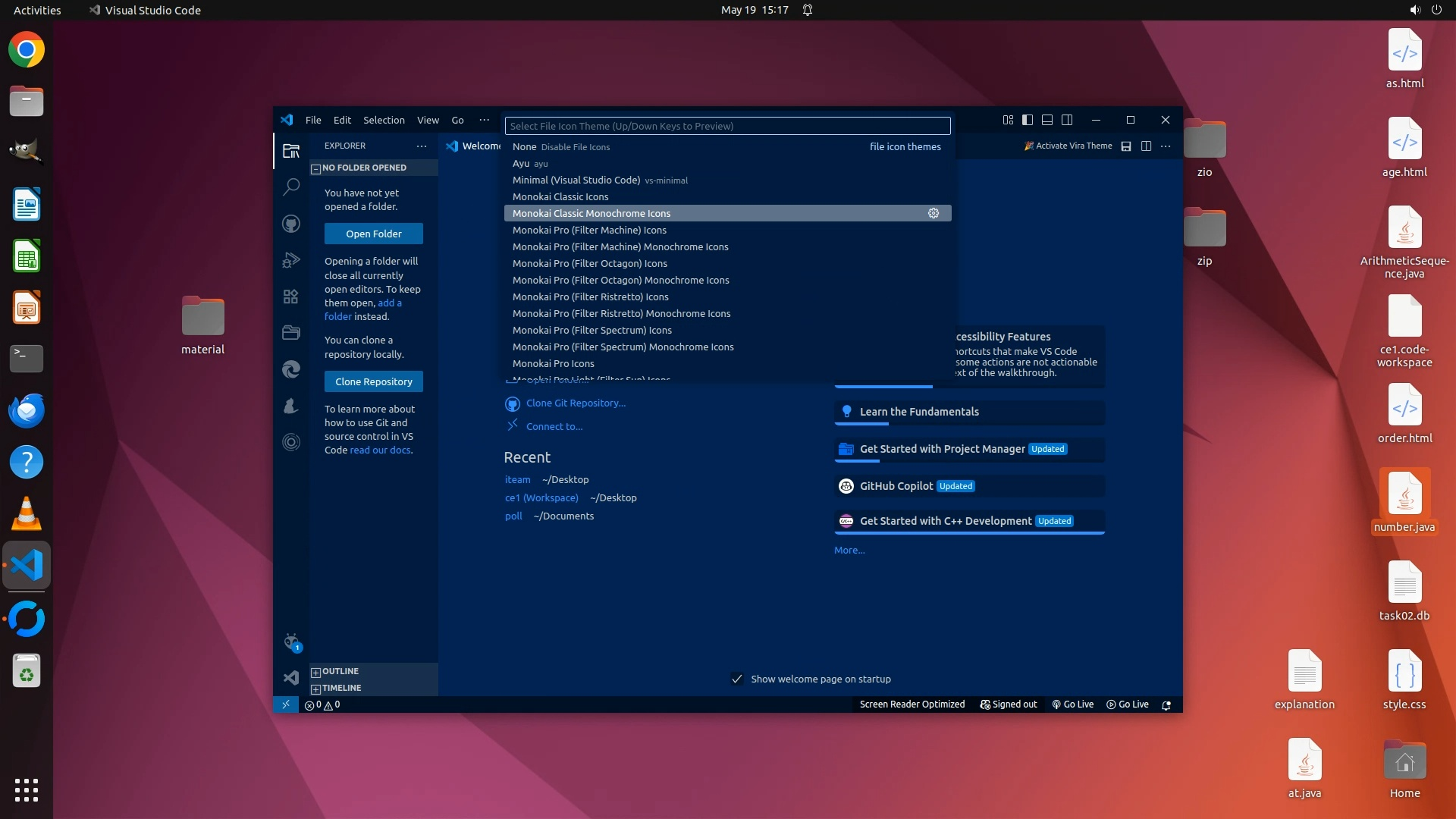Open Run and Debug view
The image size is (1456, 819).
[x=291, y=260]
